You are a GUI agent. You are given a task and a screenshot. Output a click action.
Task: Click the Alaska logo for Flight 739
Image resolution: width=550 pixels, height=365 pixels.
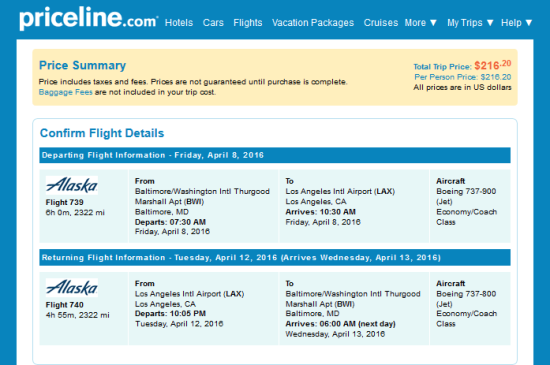tap(72, 185)
